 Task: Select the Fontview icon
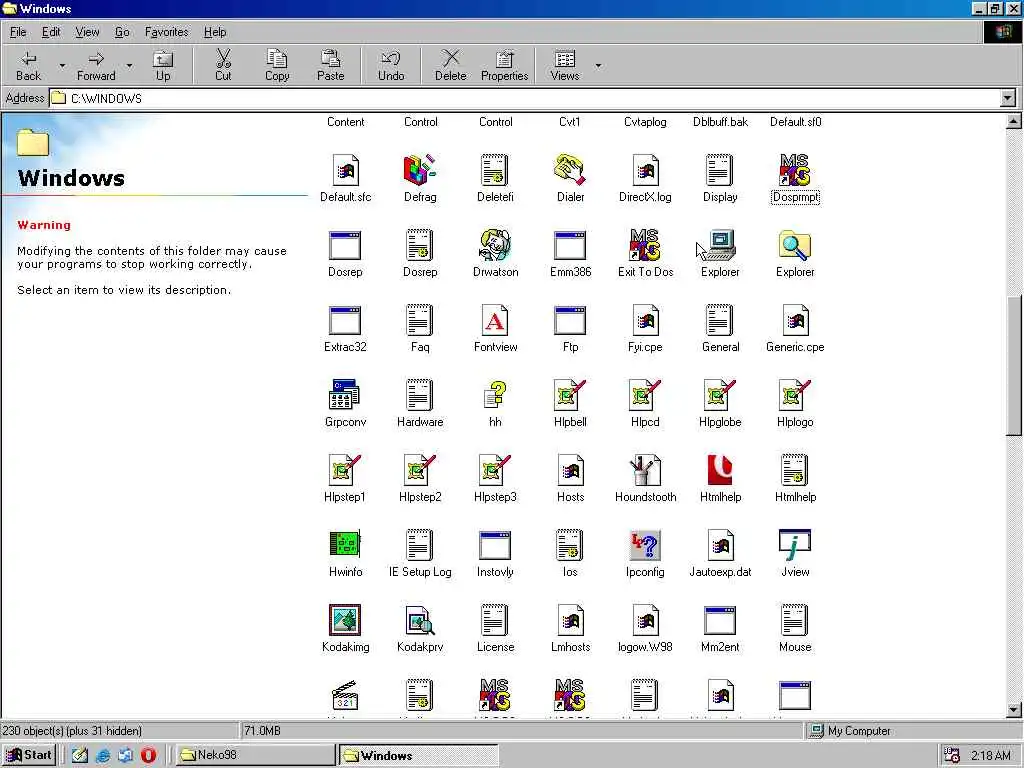click(x=495, y=320)
